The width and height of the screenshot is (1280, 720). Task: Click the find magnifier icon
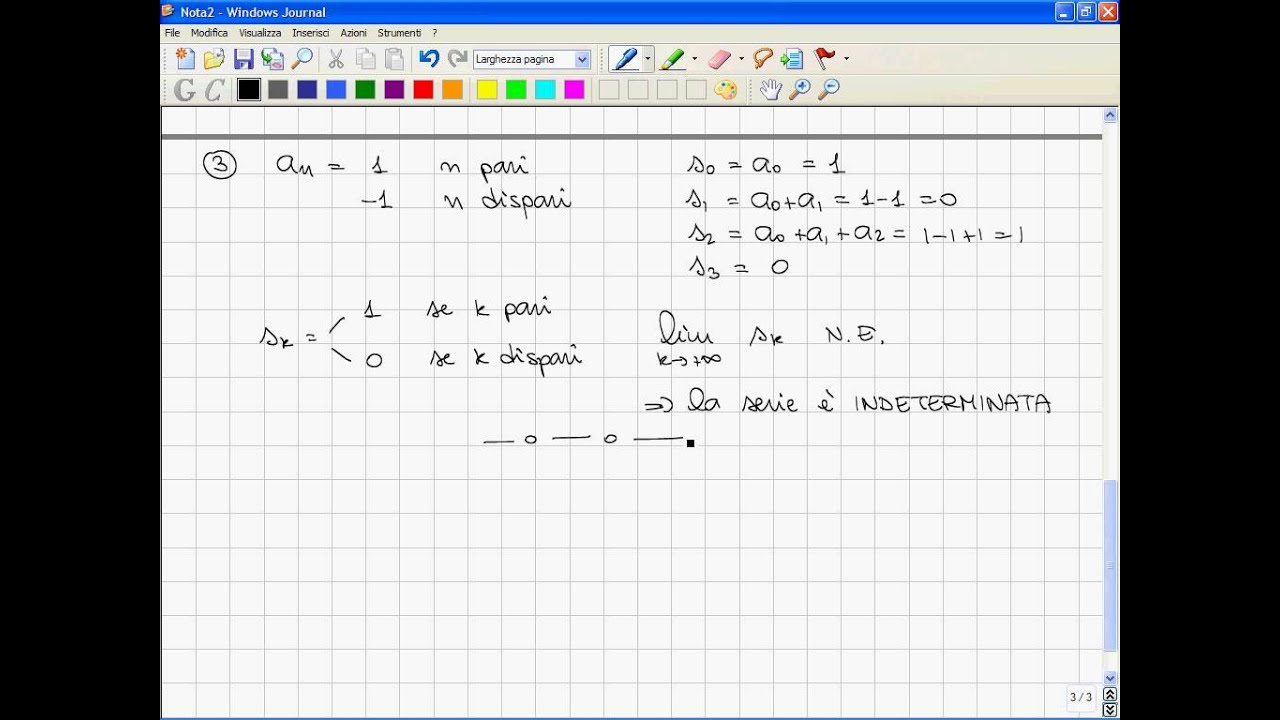point(301,59)
